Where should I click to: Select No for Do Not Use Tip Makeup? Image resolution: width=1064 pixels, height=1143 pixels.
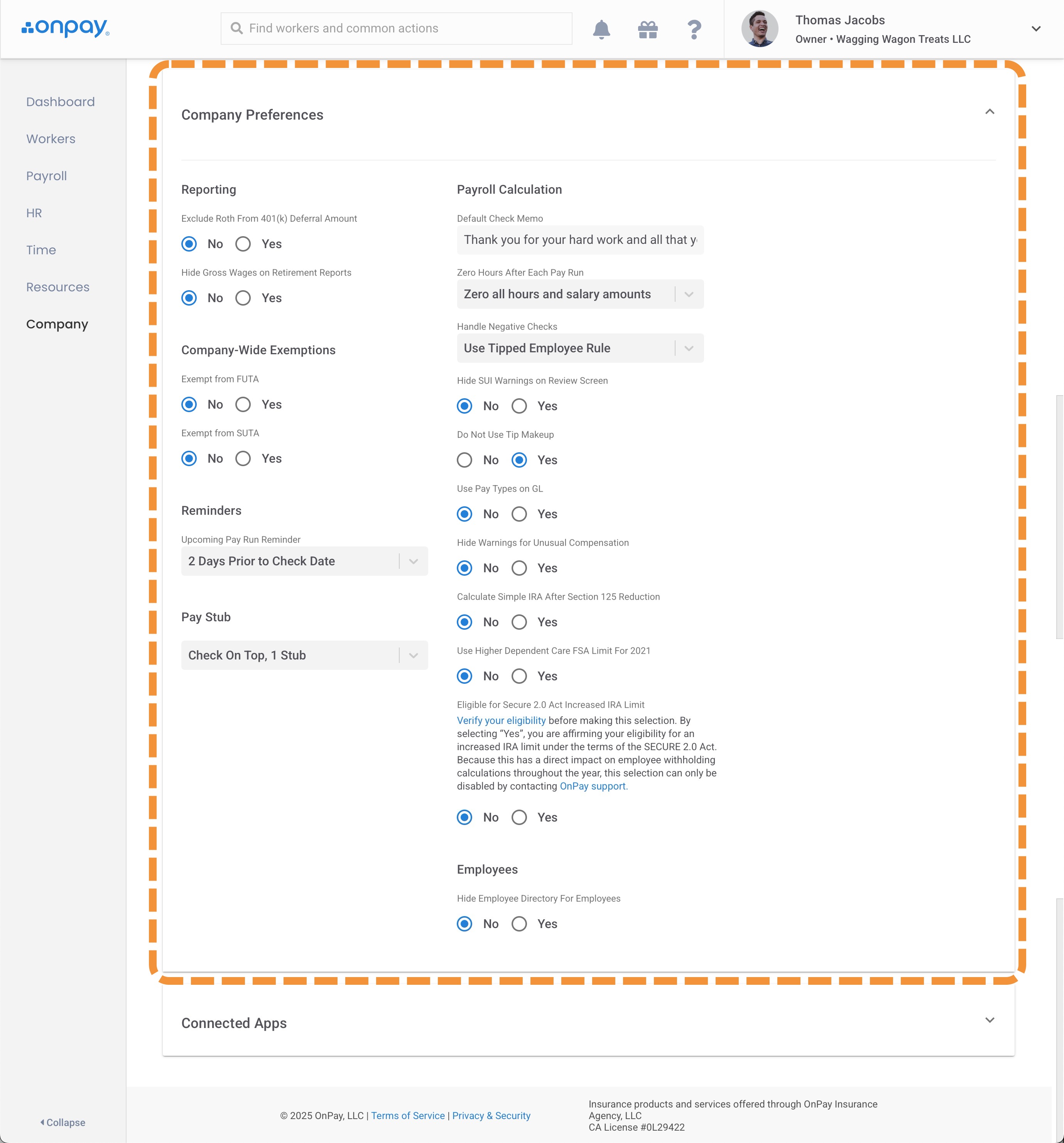464,460
